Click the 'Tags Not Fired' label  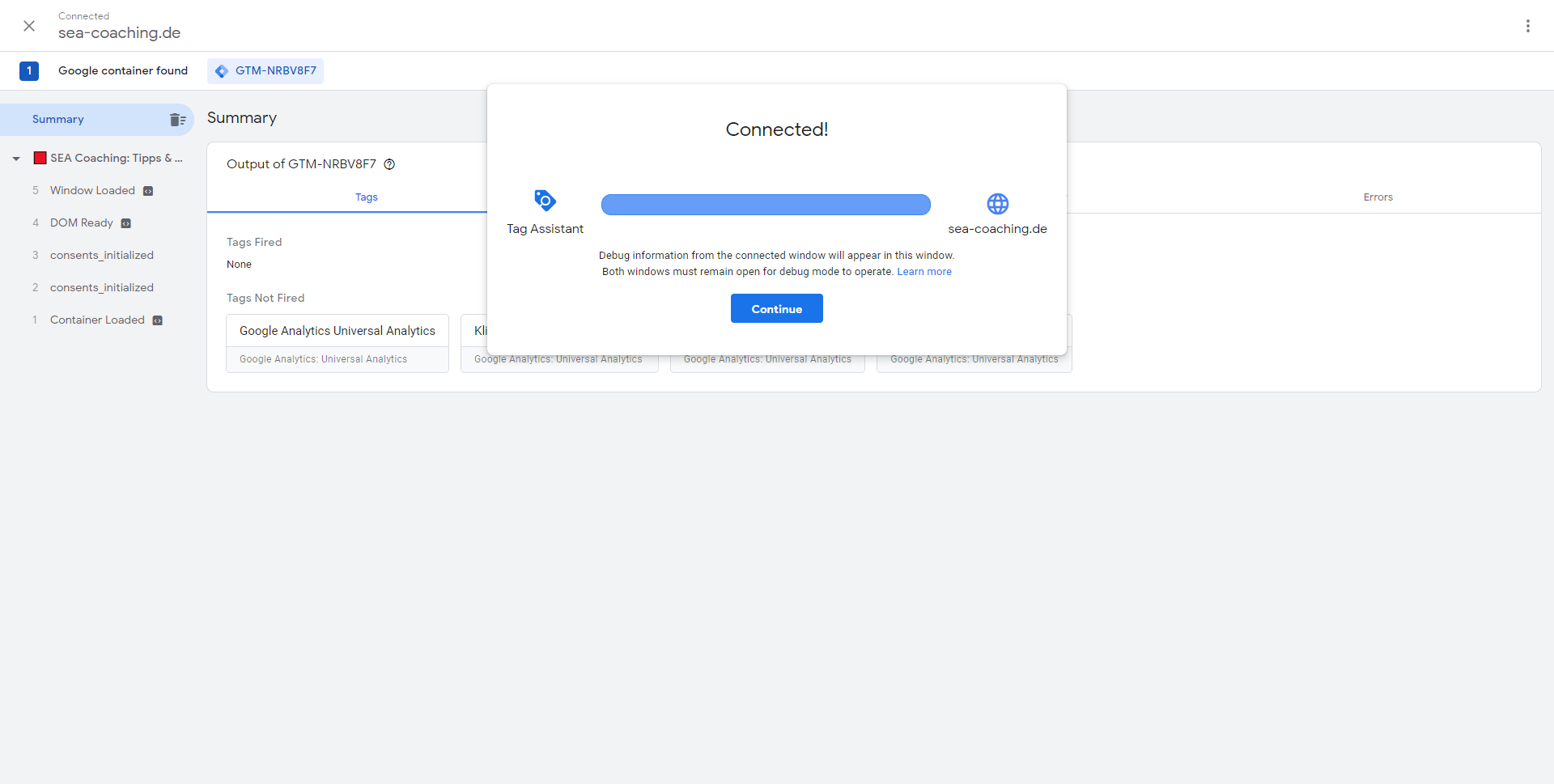coord(265,299)
